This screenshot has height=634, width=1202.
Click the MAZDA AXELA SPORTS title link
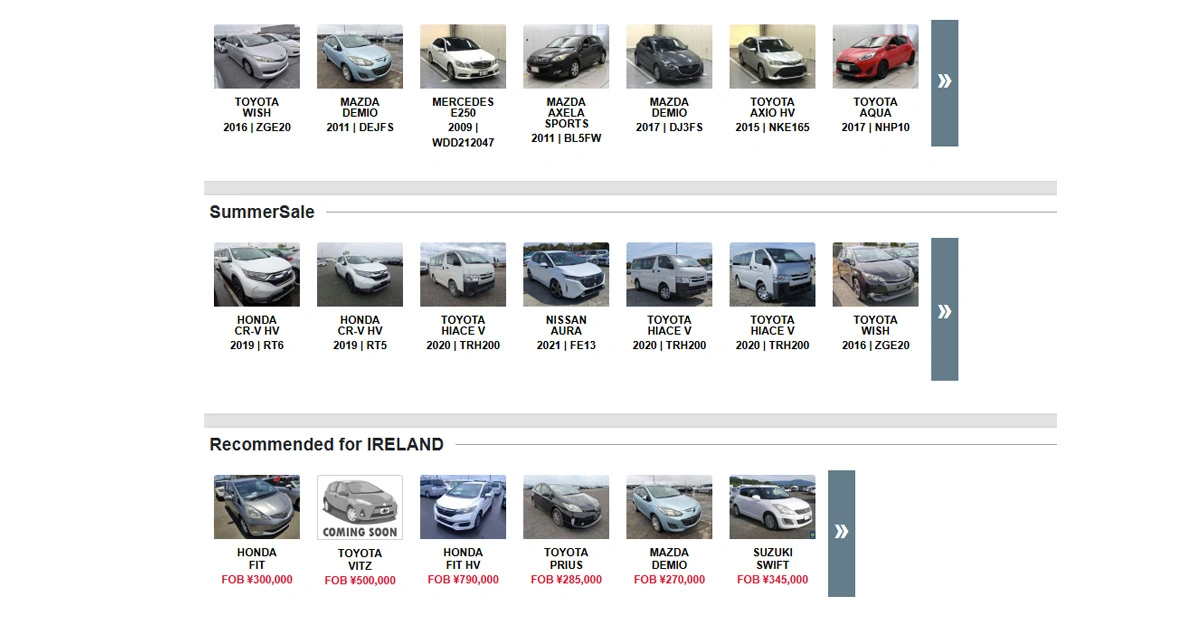click(566, 113)
